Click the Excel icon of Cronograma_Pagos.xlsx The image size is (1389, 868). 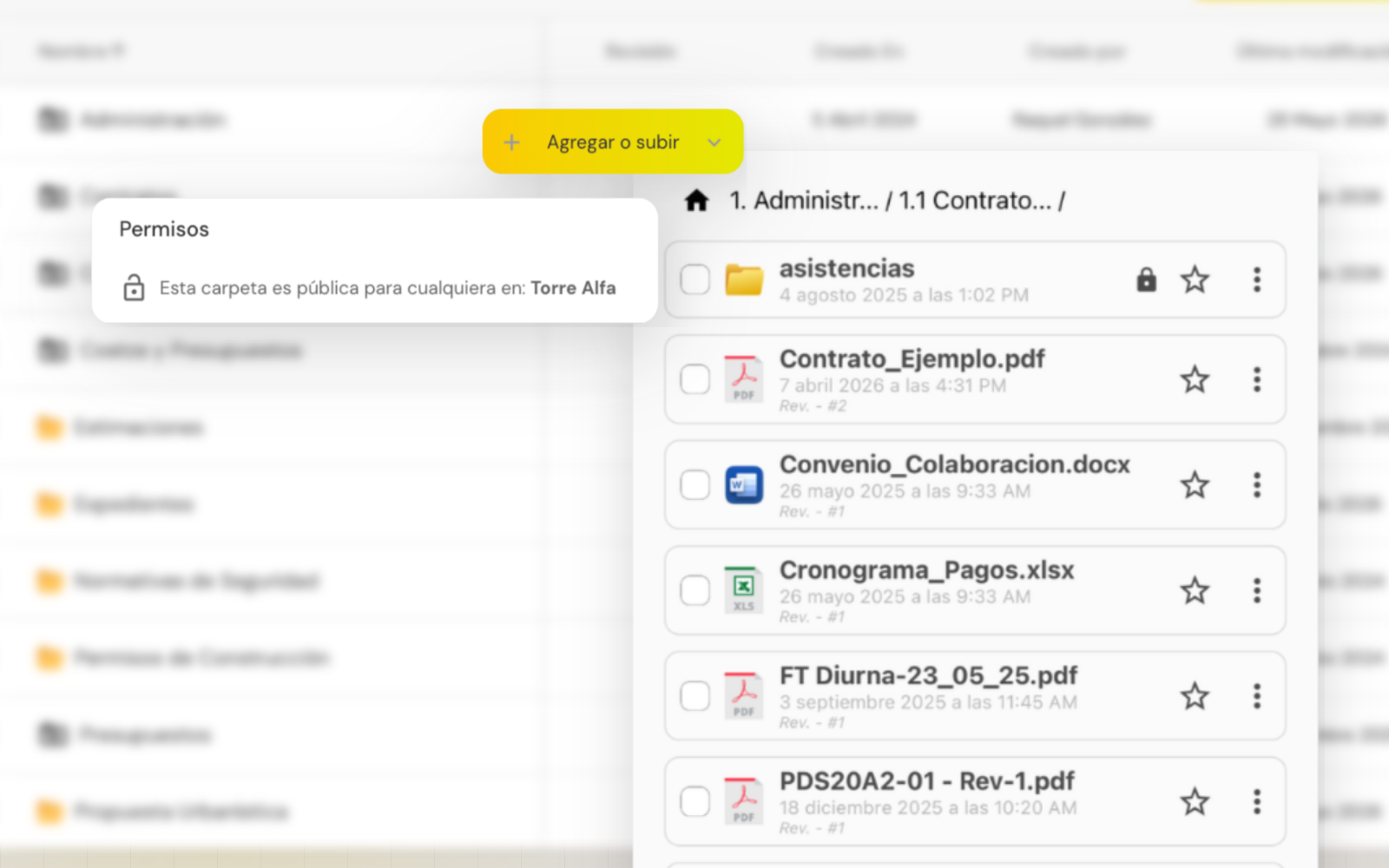744,590
